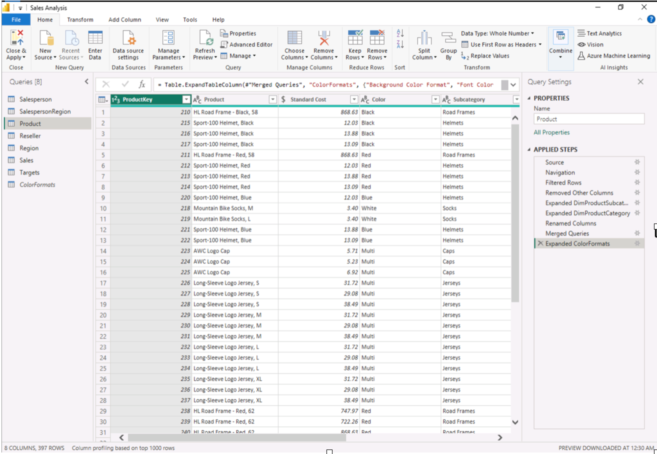Open the Product column filter dropdown

pyautogui.click(x=273, y=100)
